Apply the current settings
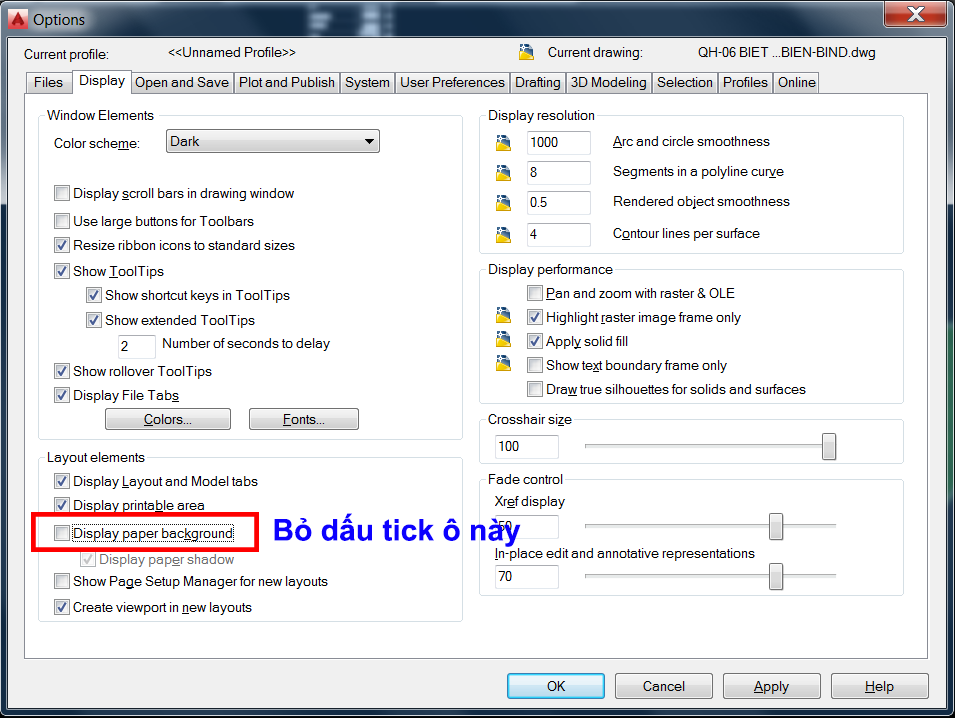 coord(771,686)
